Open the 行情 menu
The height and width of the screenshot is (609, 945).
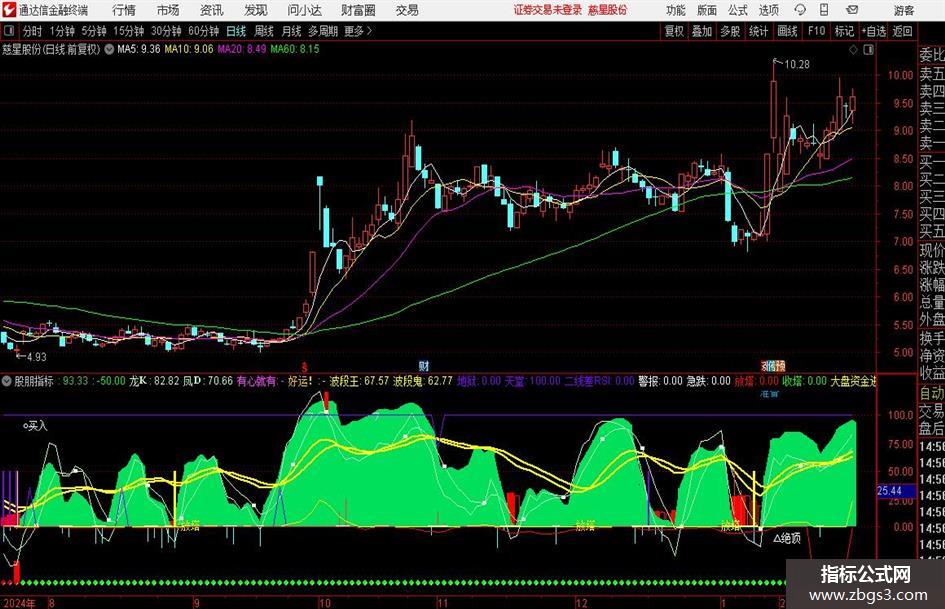pos(124,10)
